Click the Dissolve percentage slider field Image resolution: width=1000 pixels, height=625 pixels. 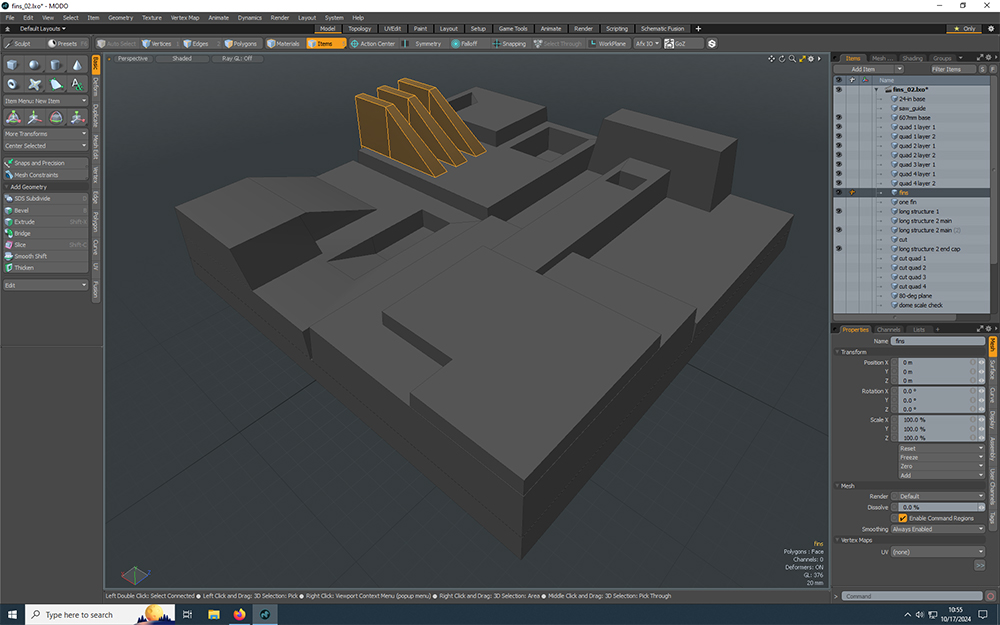pyautogui.click(x=938, y=508)
